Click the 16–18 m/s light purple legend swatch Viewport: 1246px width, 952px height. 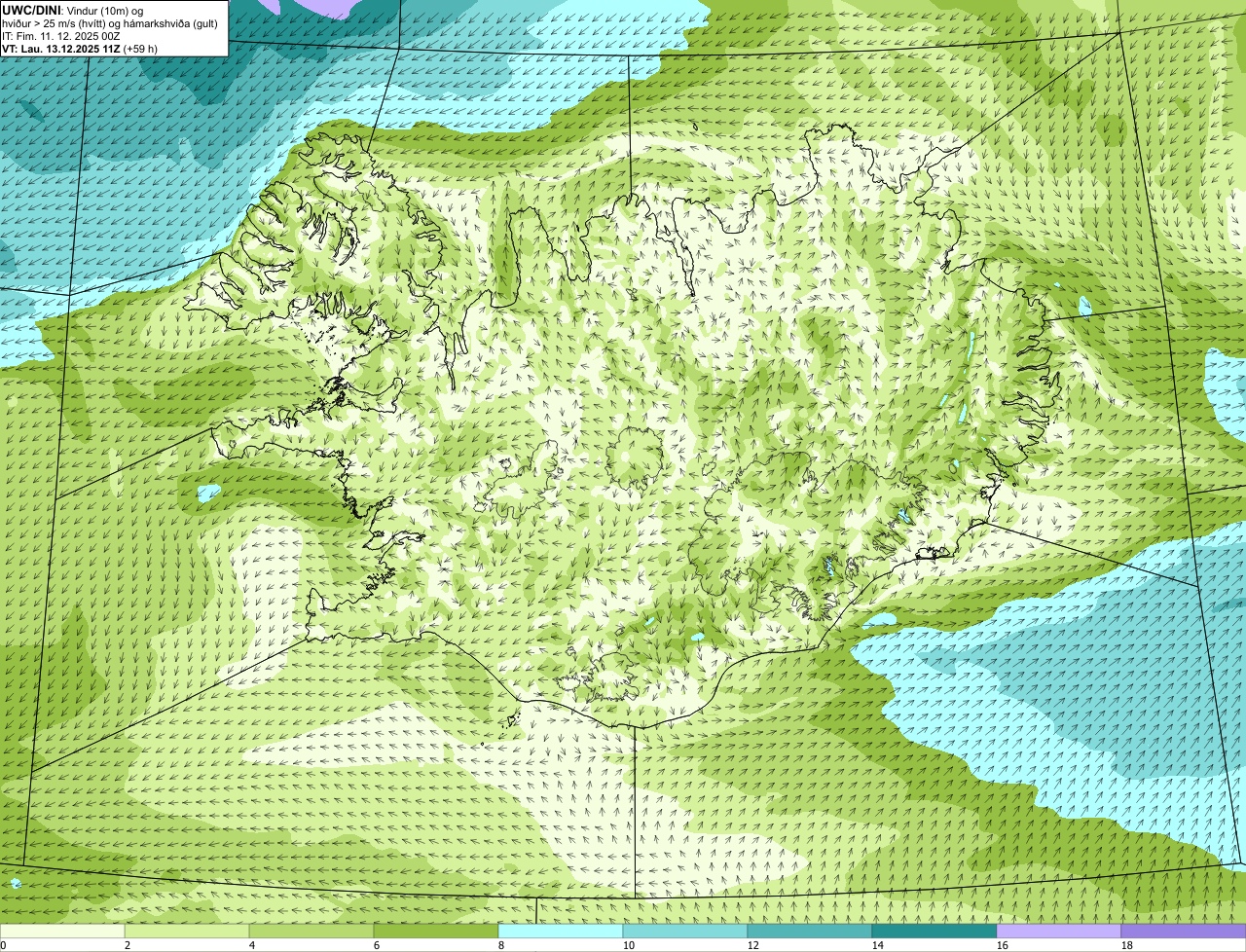[x=1059, y=932]
